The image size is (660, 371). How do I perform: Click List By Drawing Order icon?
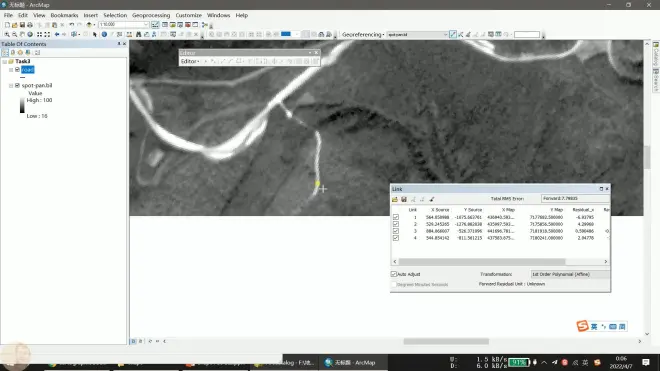(5, 53)
